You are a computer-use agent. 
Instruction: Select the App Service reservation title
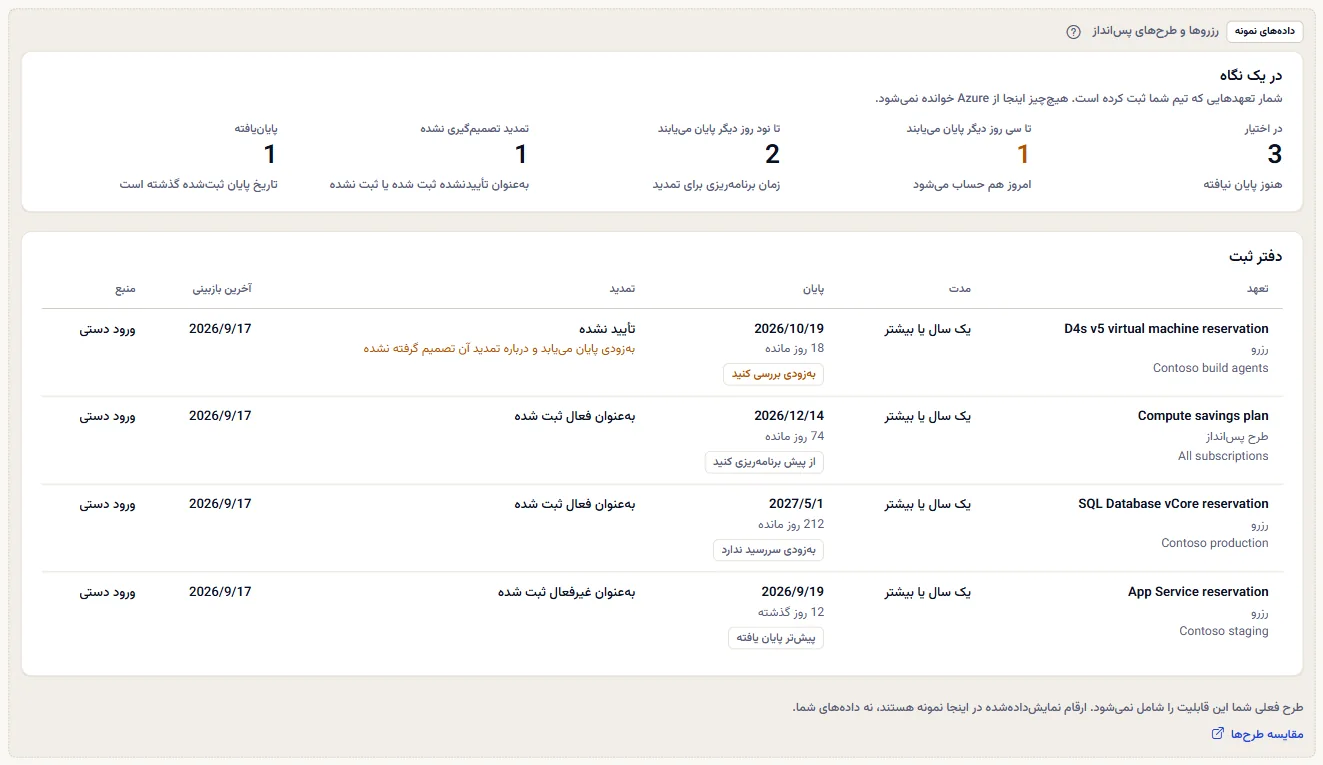coord(1198,592)
